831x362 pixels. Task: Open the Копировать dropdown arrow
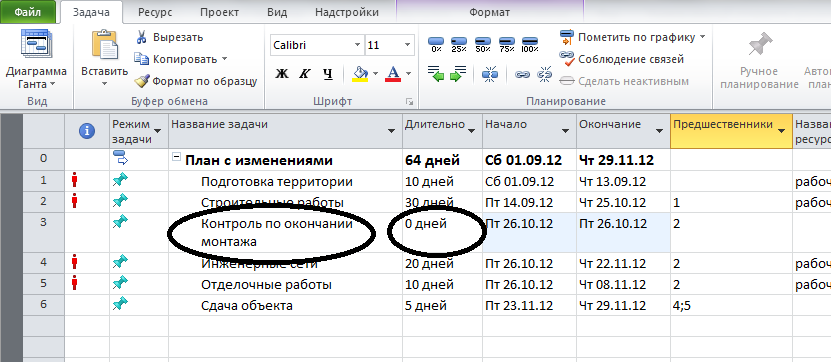[224, 59]
